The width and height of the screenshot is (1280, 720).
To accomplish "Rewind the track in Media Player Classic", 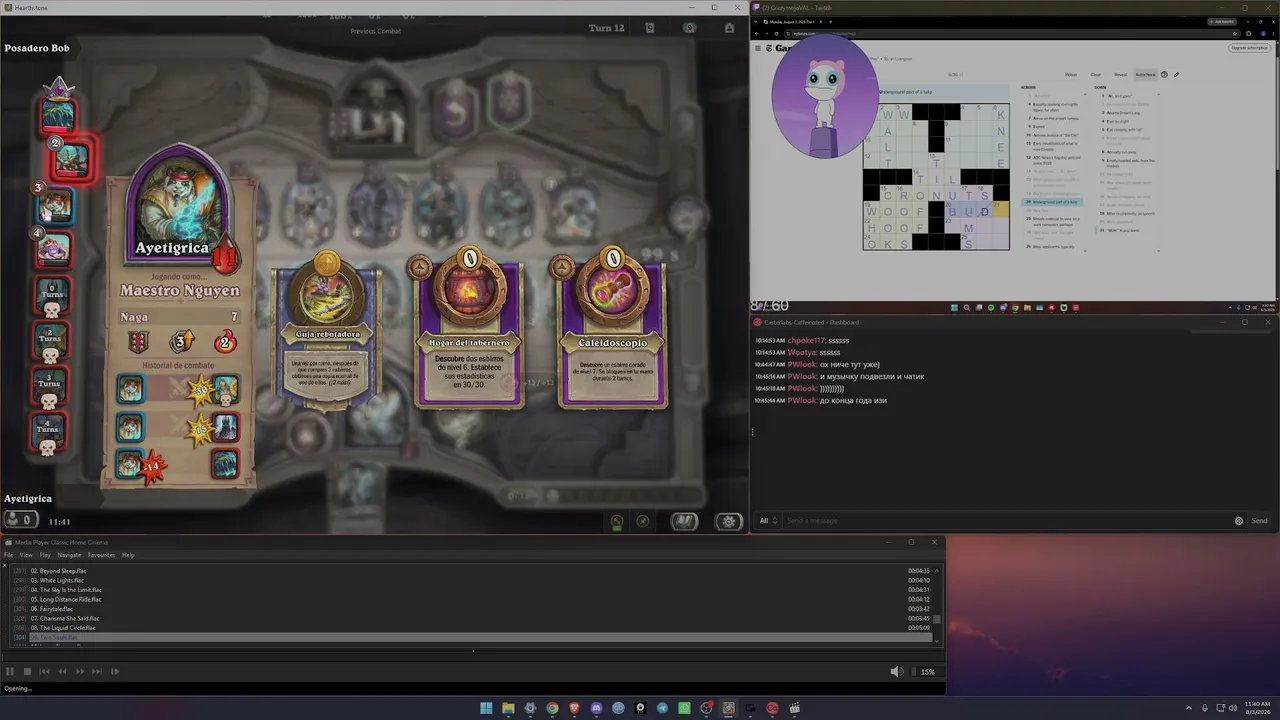I will point(62,672).
